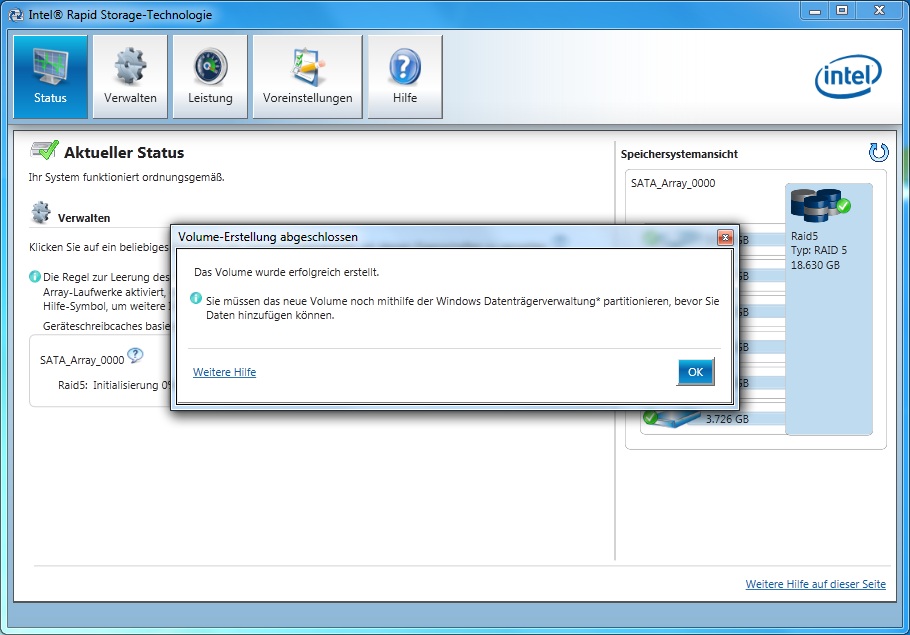Open the Voreinstellungen tab
The height and width of the screenshot is (635, 910).
(x=308, y=77)
